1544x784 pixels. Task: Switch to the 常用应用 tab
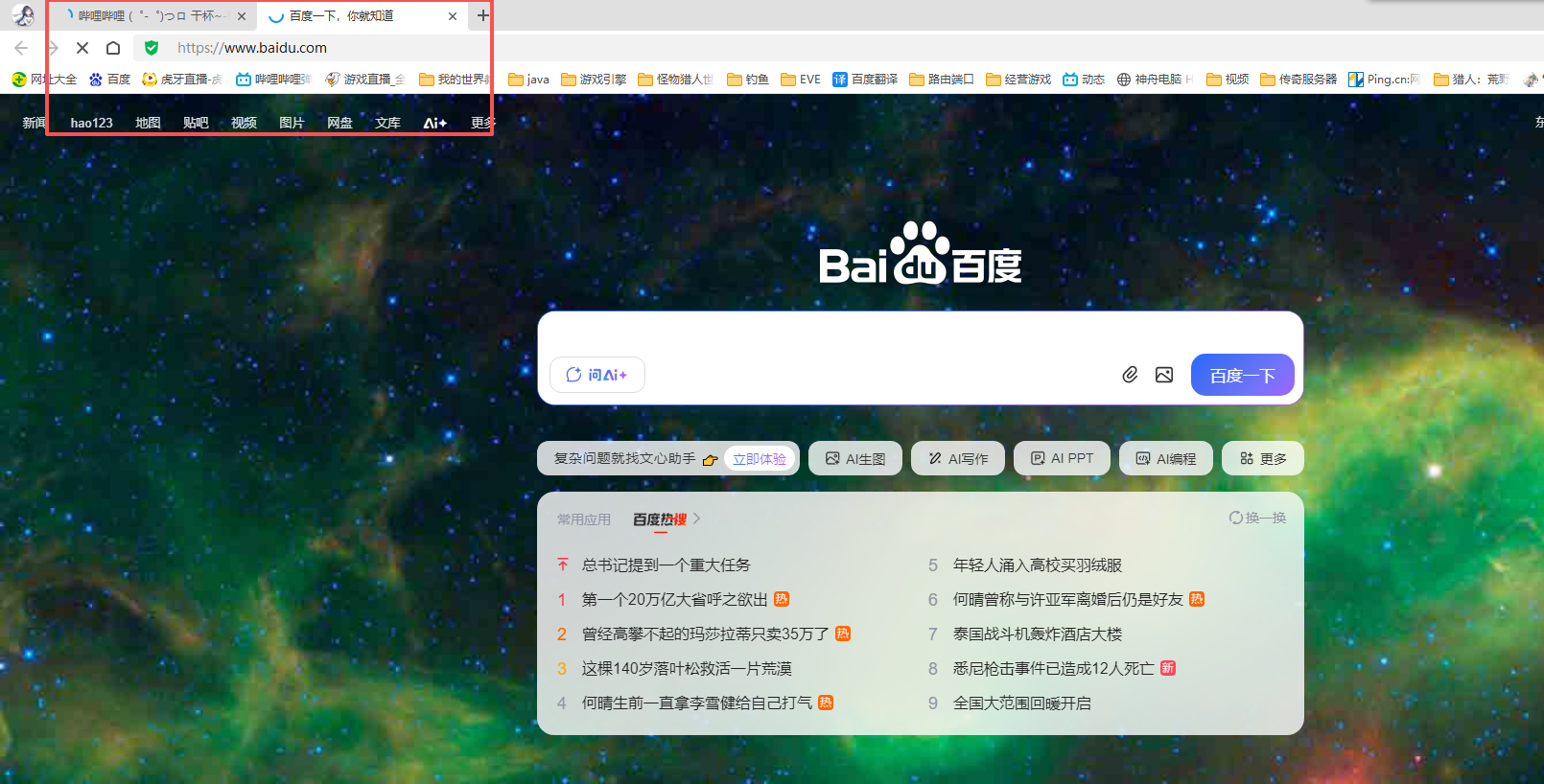(x=584, y=519)
